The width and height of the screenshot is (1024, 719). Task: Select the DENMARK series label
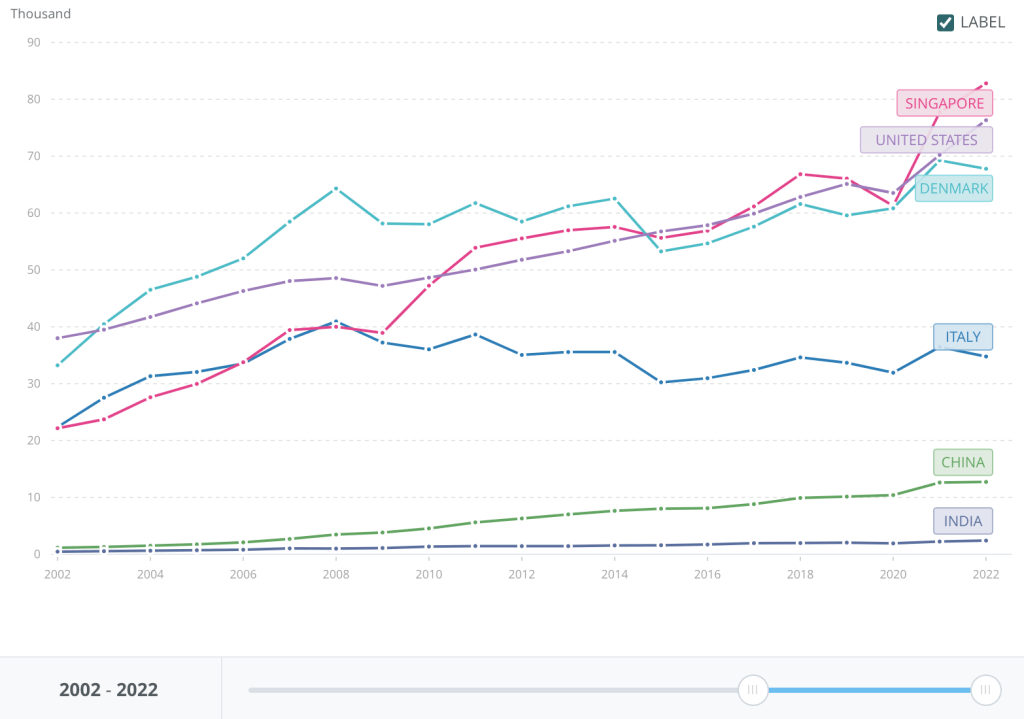pyautogui.click(x=954, y=188)
